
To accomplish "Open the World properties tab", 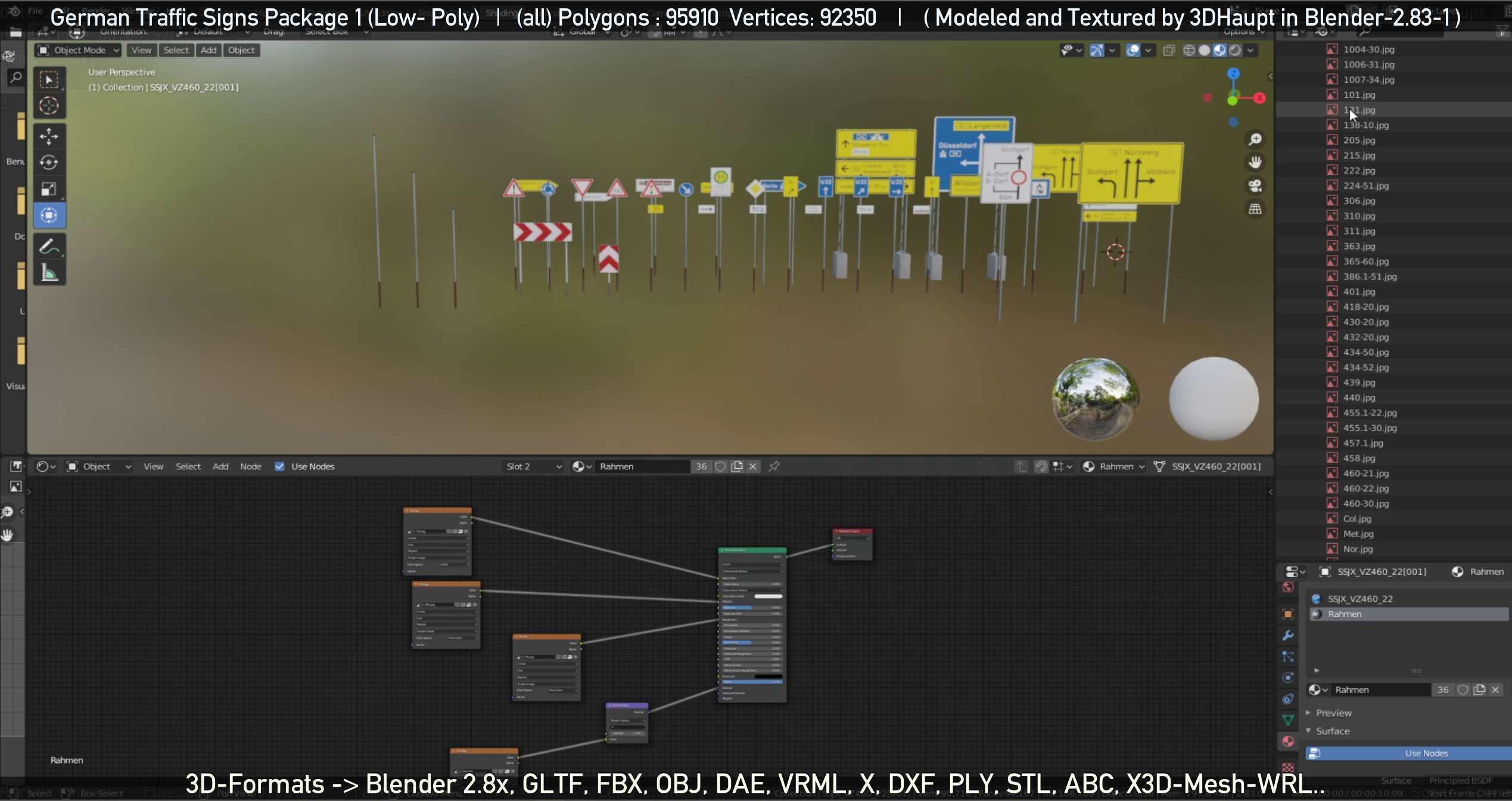I will tap(1288, 588).
